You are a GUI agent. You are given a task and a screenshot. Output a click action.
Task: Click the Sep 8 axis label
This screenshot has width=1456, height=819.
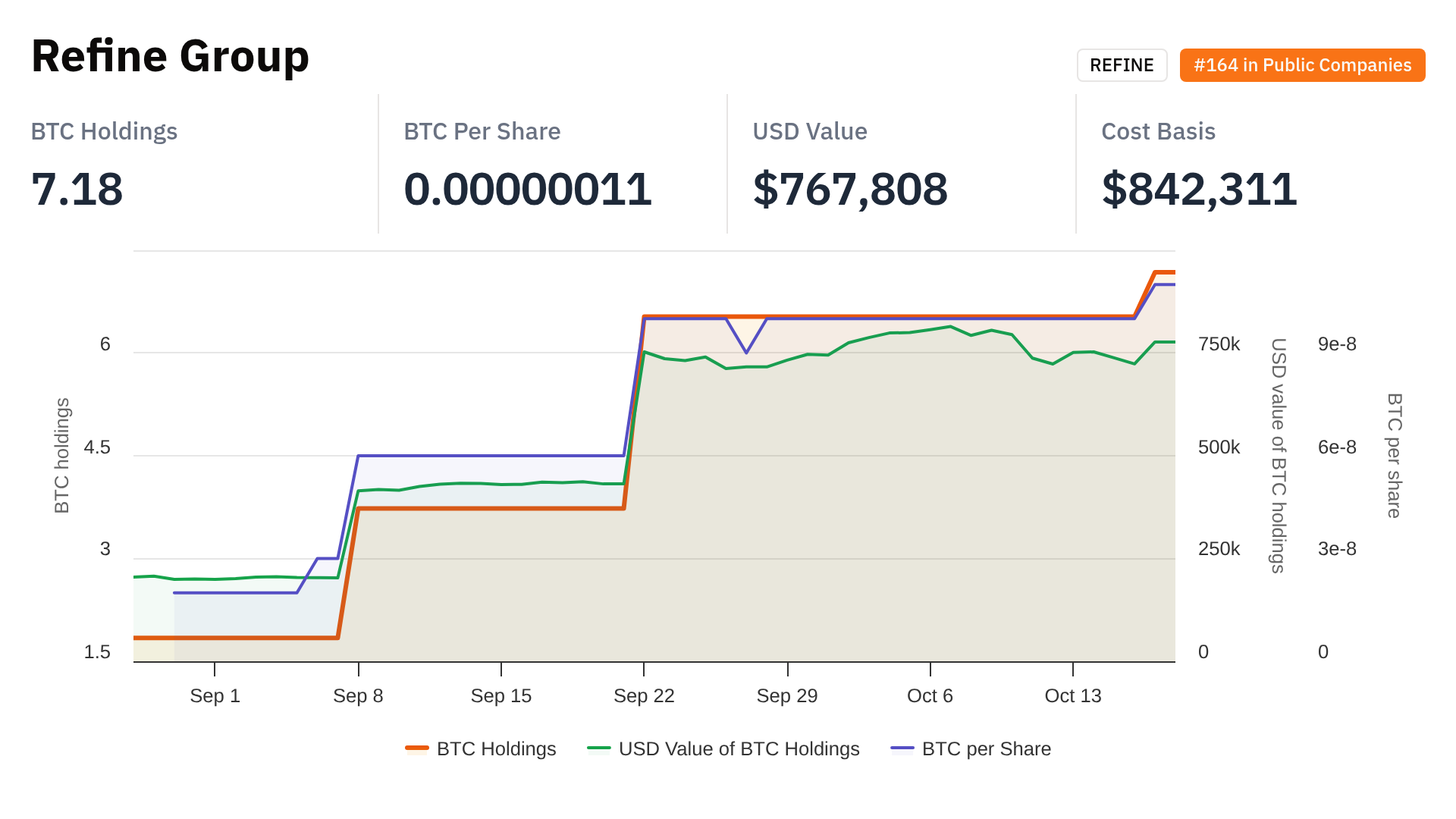coord(358,695)
